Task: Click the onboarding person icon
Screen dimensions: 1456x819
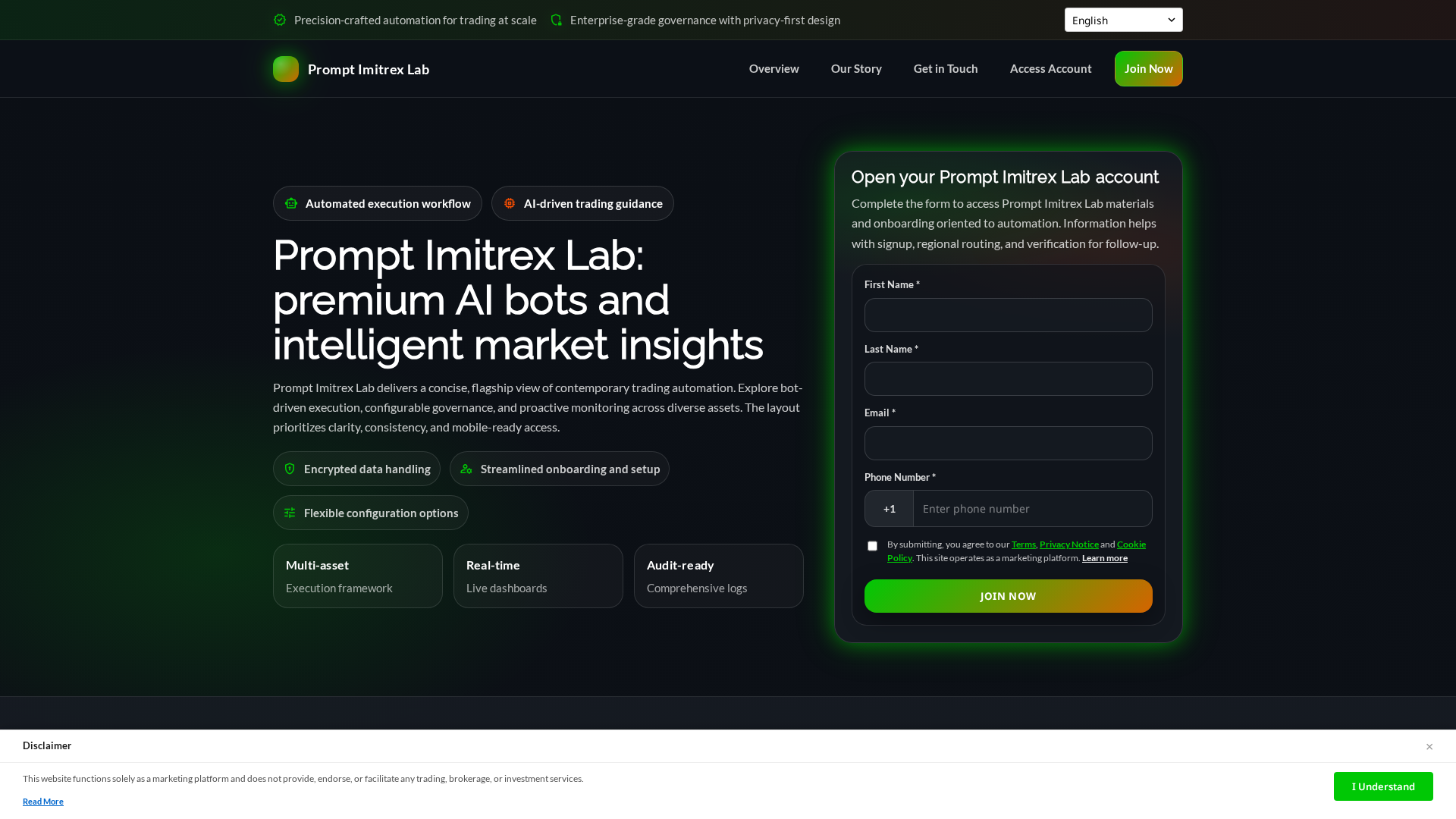Action: [x=466, y=469]
